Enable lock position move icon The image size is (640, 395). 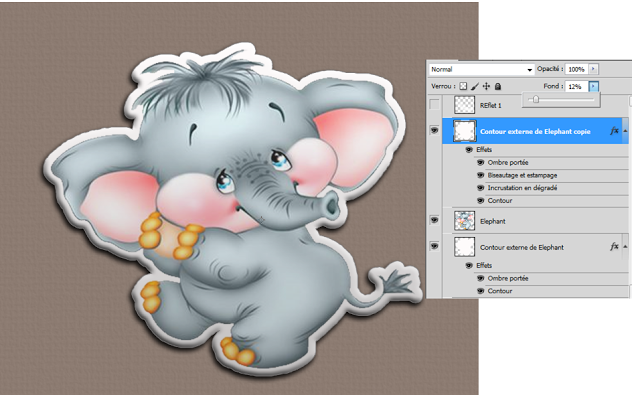coord(486,87)
